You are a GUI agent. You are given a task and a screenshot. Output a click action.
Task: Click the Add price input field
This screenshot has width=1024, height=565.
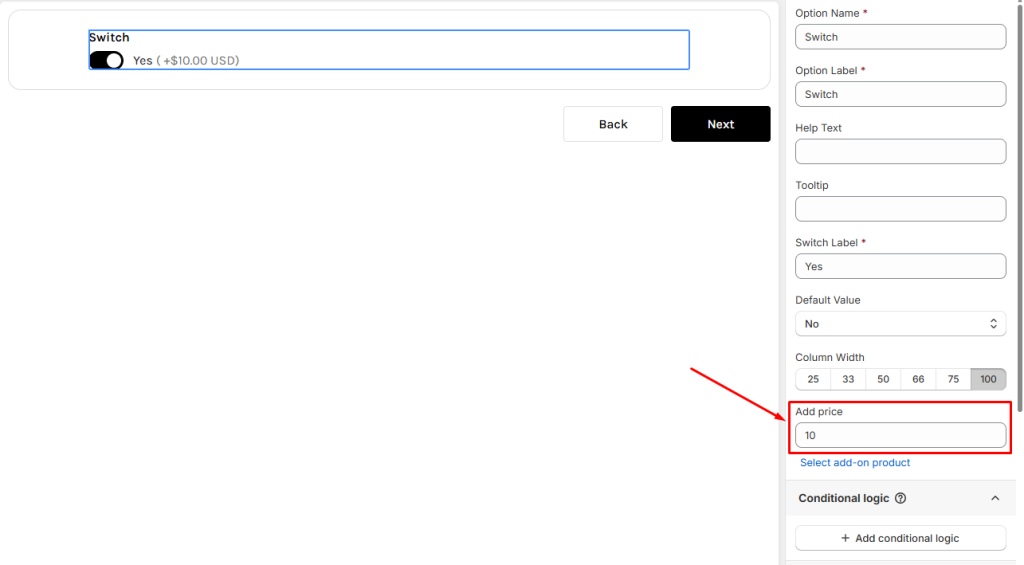(x=900, y=435)
